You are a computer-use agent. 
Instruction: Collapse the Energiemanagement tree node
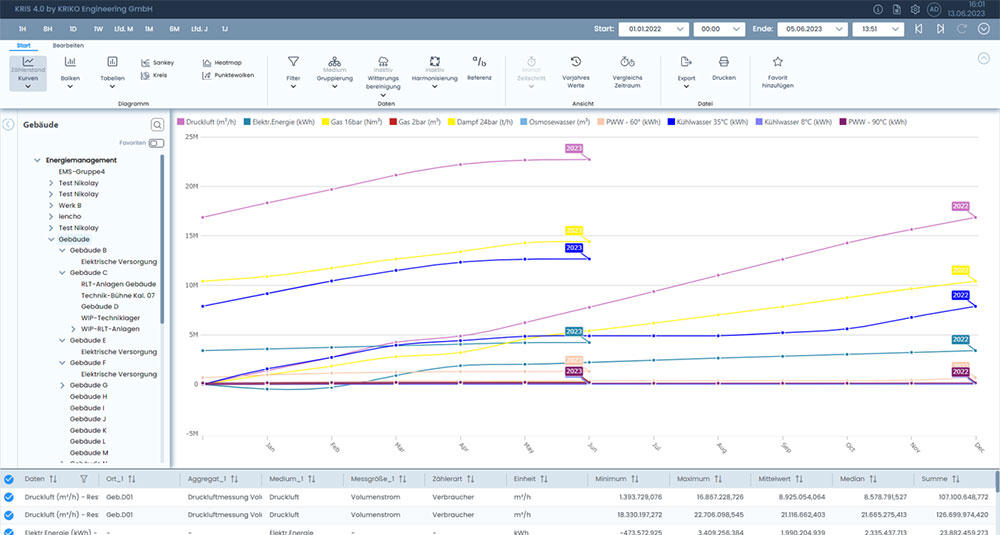coord(37,161)
